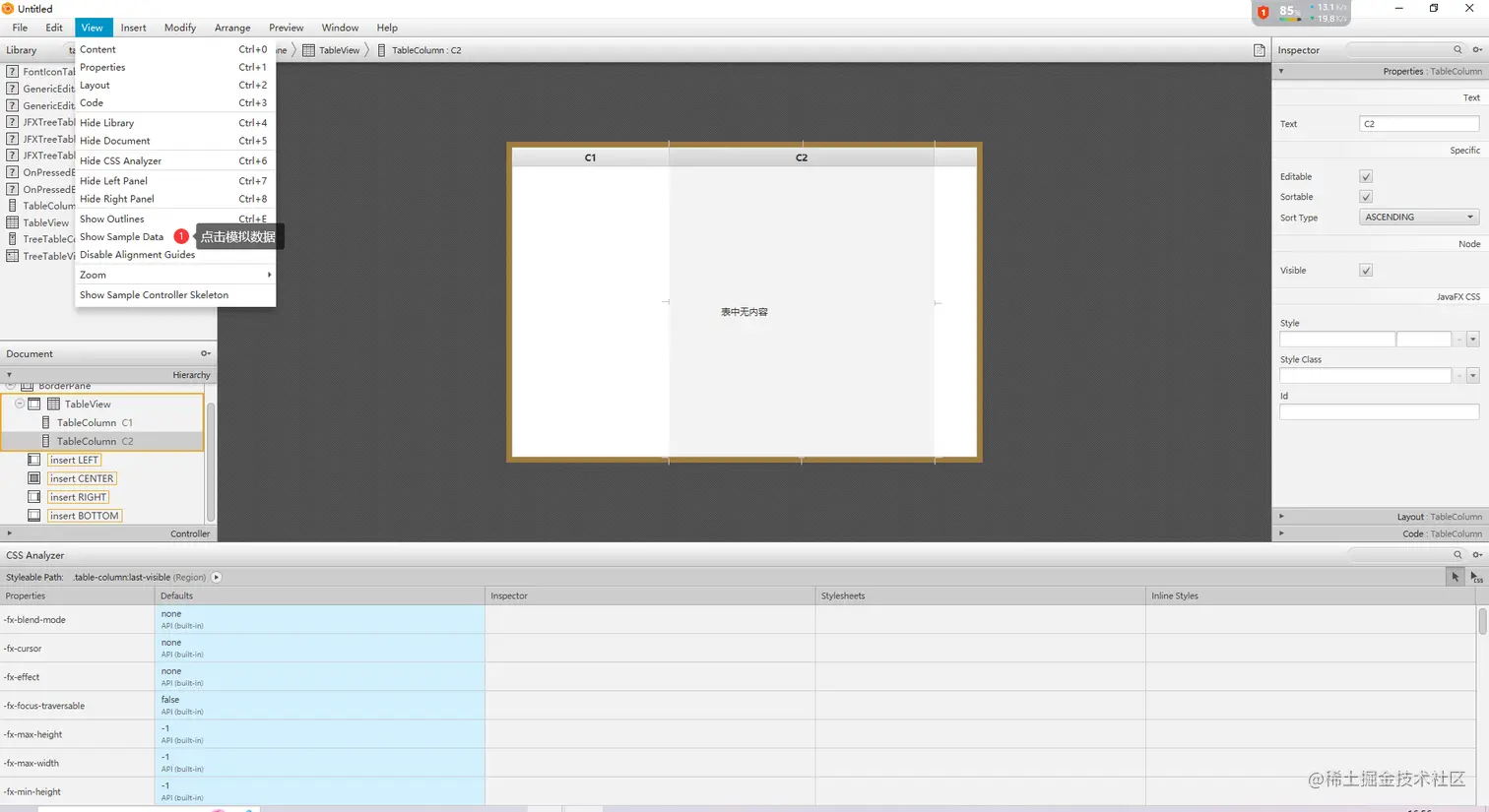Click the insert BOTTOM placeholder label
Viewport: 1489px width, 812px height.
(x=85, y=516)
